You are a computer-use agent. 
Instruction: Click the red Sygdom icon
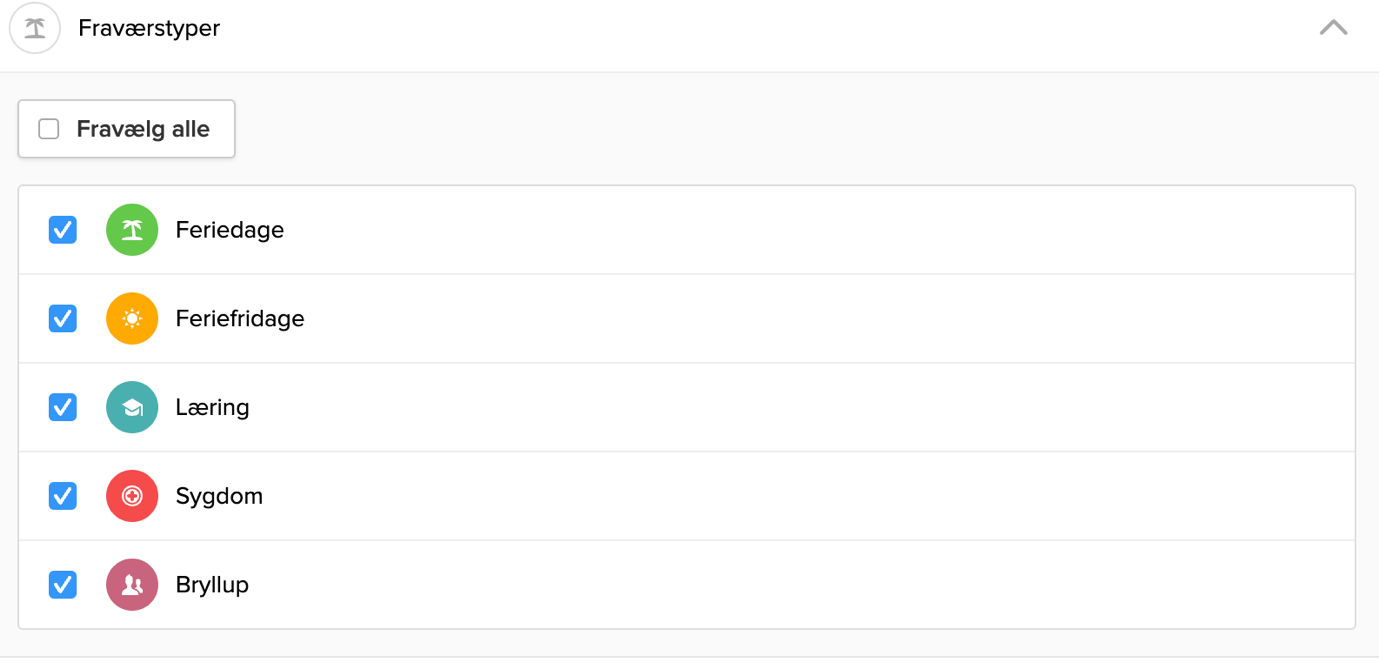click(x=132, y=496)
